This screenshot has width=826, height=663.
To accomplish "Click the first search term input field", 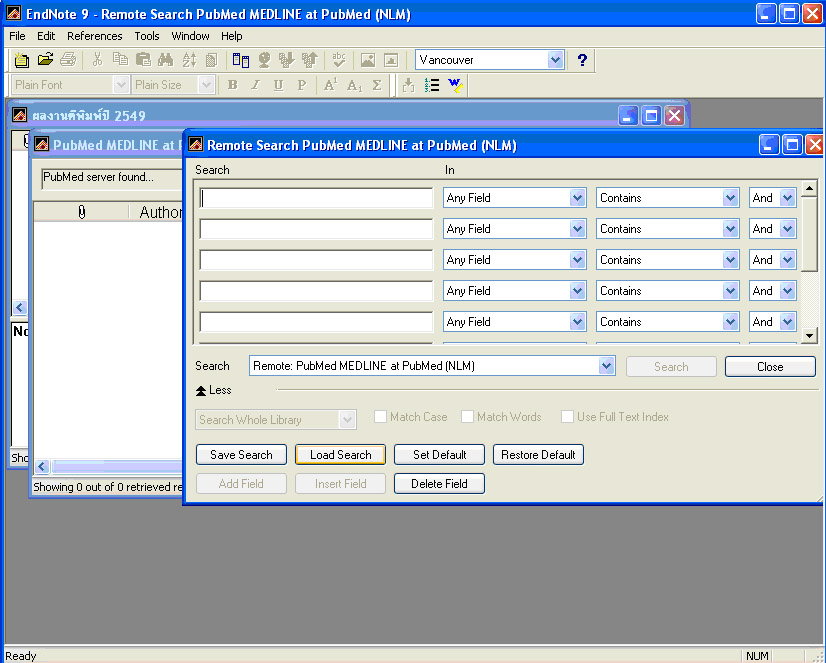I will pyautogui.click(x=316, y=198).
